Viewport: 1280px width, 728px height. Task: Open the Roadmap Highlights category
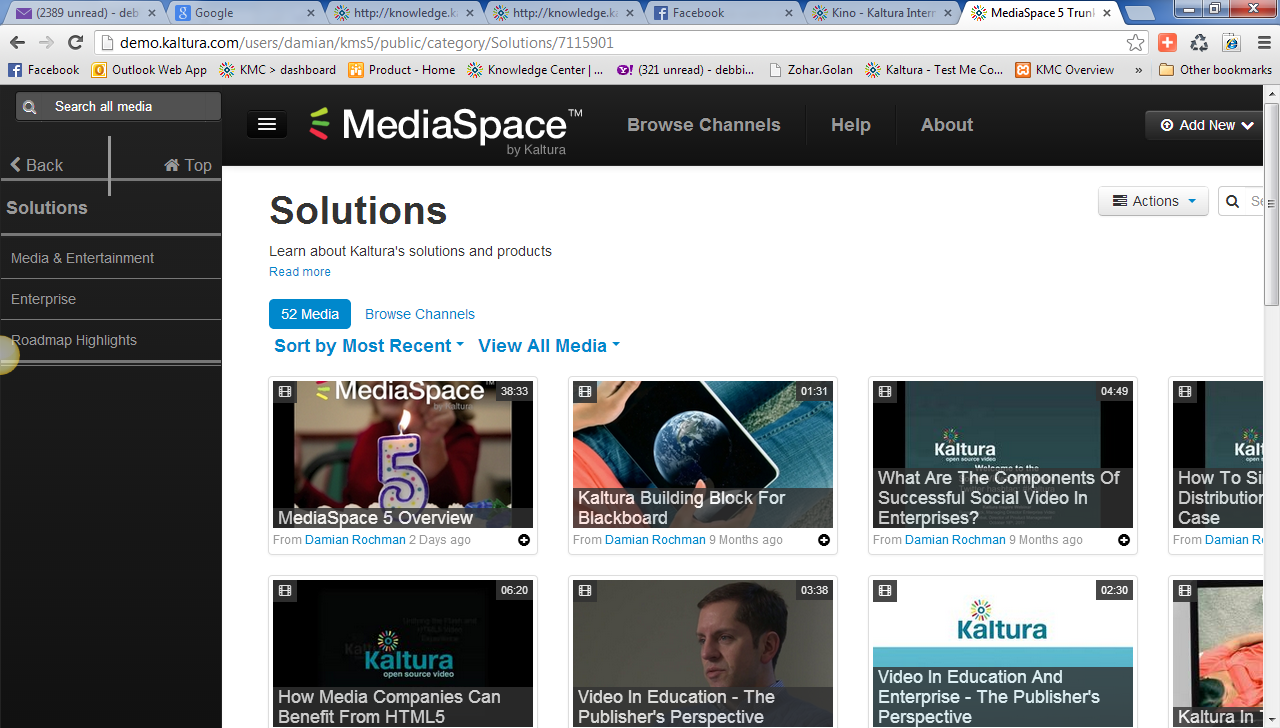point(110,340)
